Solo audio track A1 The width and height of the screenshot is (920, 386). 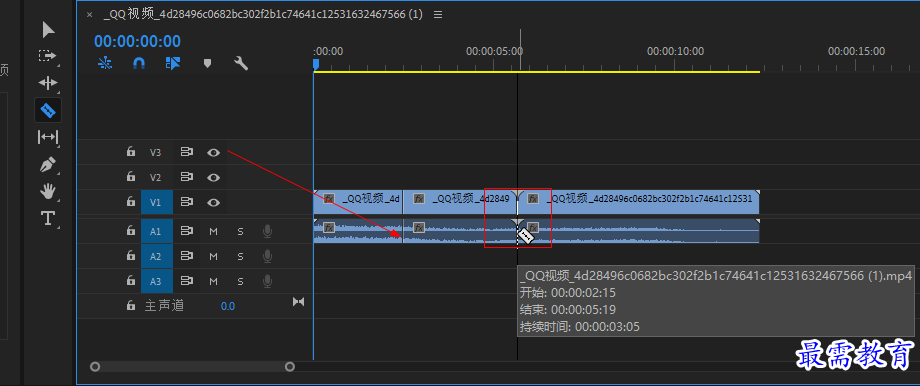[x=240, y=232]
